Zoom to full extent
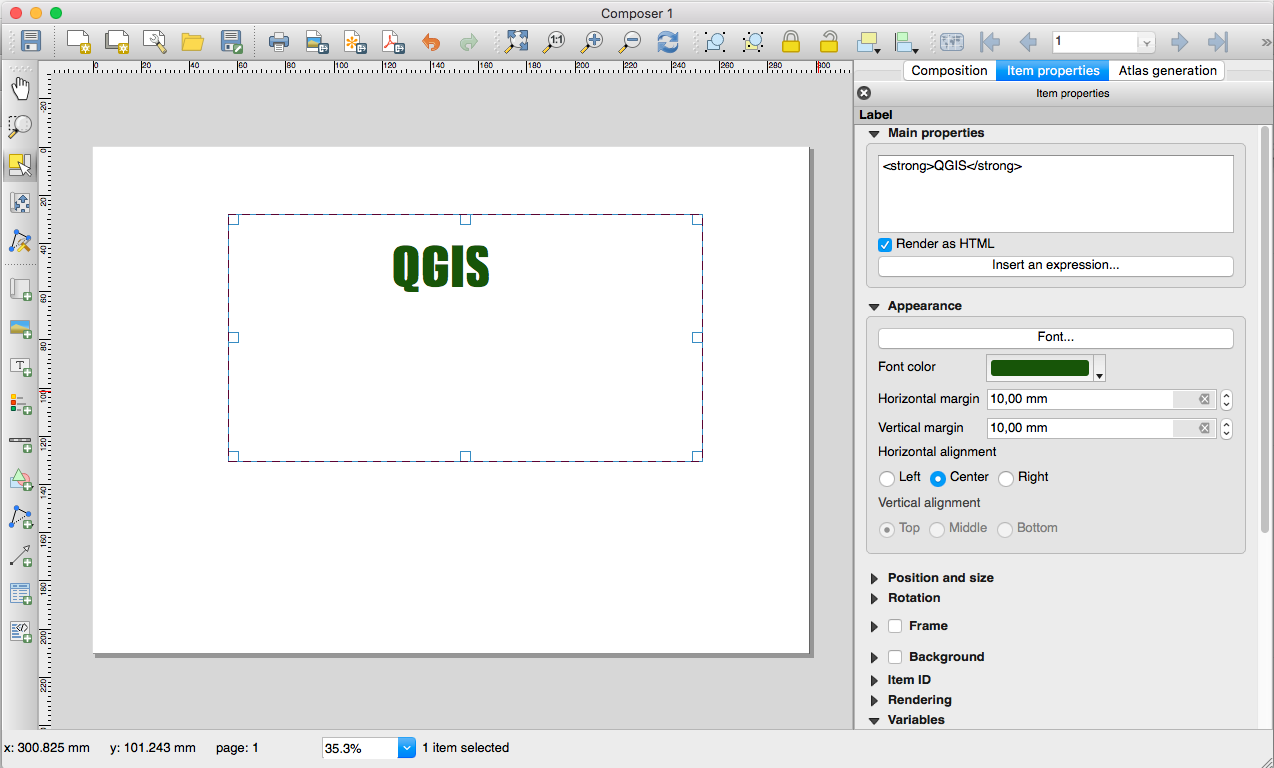Screen dimensions: 1274x768 [x=516, y=42]
